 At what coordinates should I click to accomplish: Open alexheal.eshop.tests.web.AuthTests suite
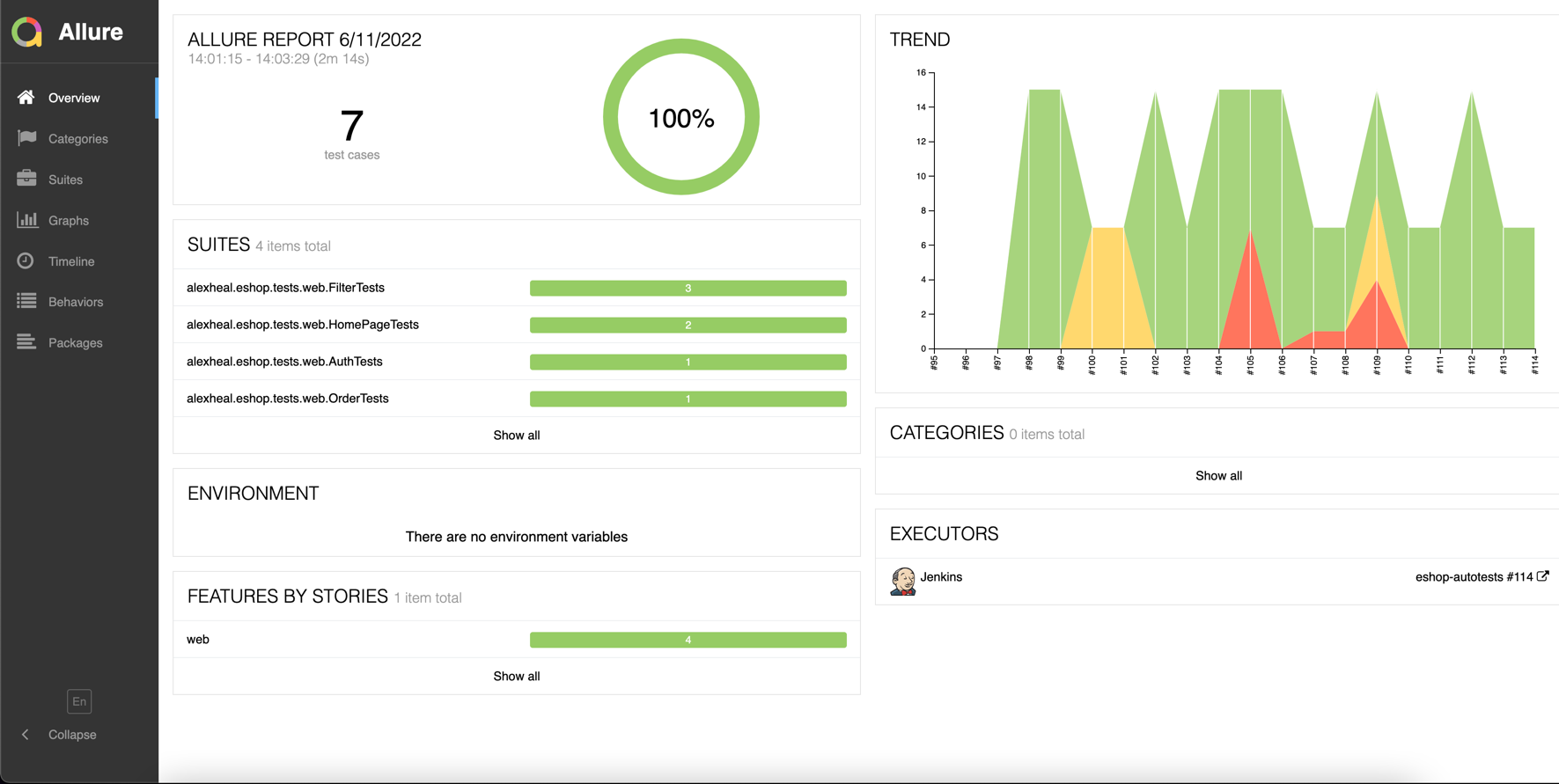tap(284, 362)
